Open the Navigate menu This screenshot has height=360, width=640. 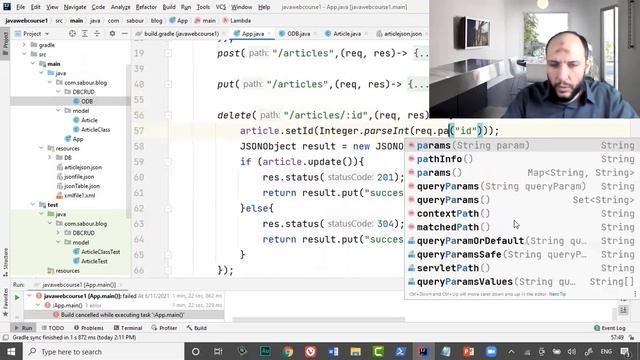(x=75, y=7)
